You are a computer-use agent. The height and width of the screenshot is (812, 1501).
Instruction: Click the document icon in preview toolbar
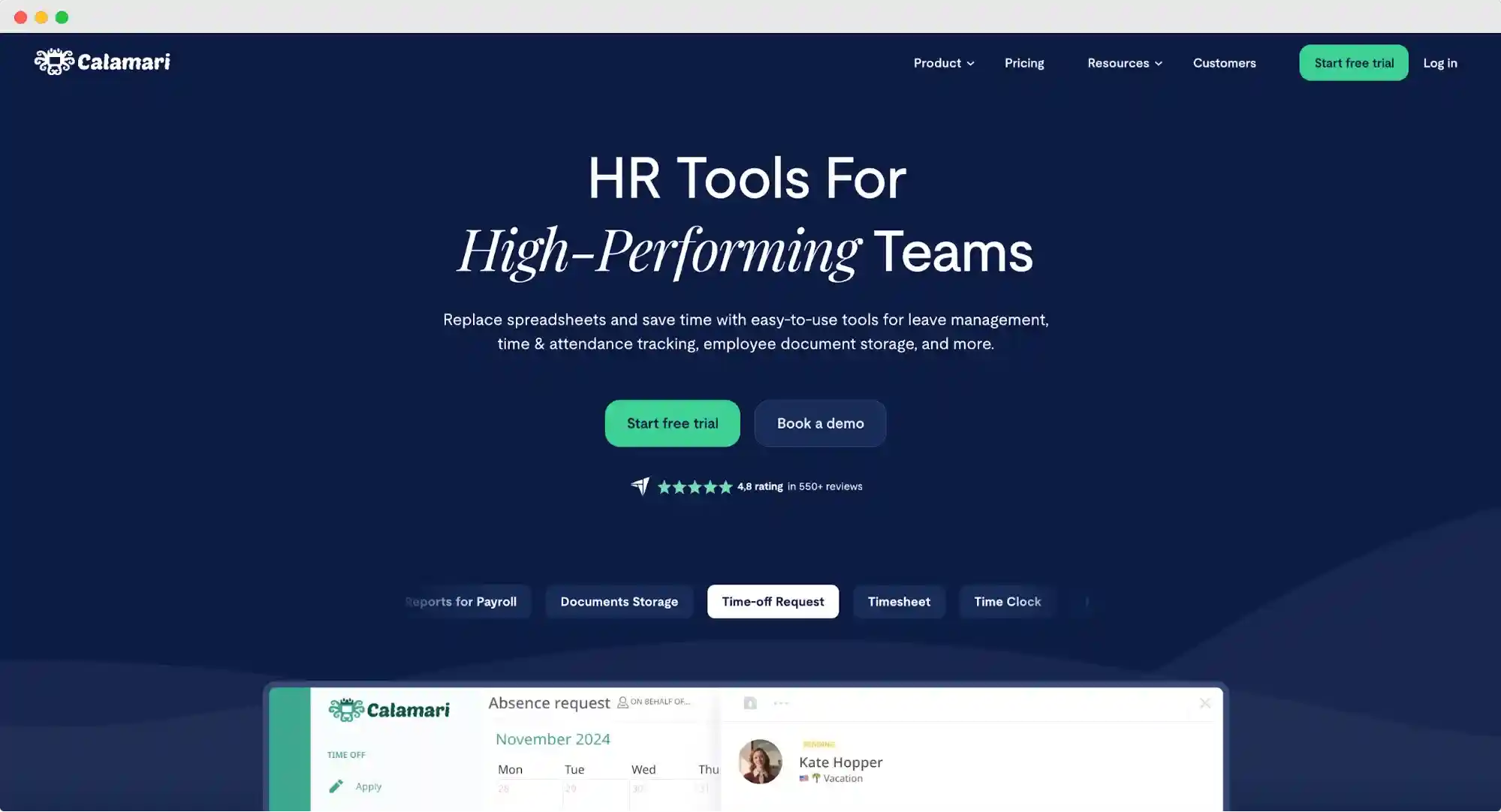click(x=750, y=703)
